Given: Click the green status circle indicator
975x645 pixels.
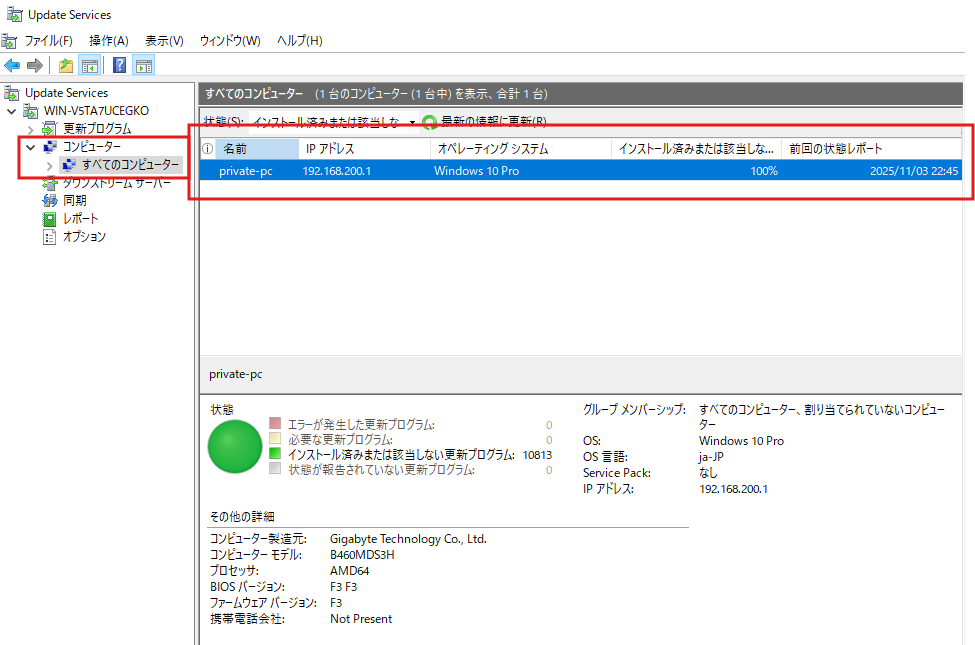Looking at the screenshot, I should [x=234, y=446].
